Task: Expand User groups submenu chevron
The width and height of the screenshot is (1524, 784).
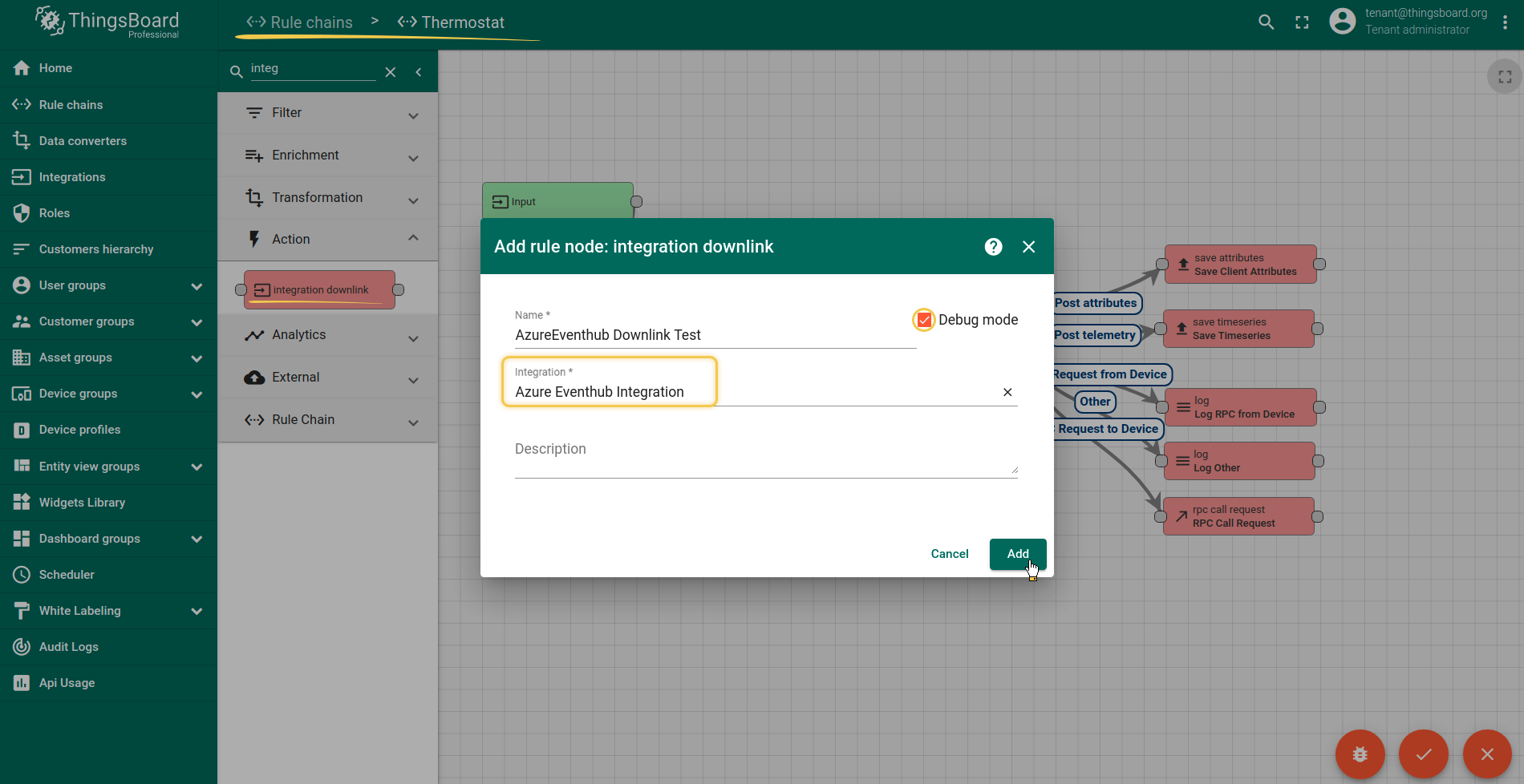Action: [x=197, y=286]
